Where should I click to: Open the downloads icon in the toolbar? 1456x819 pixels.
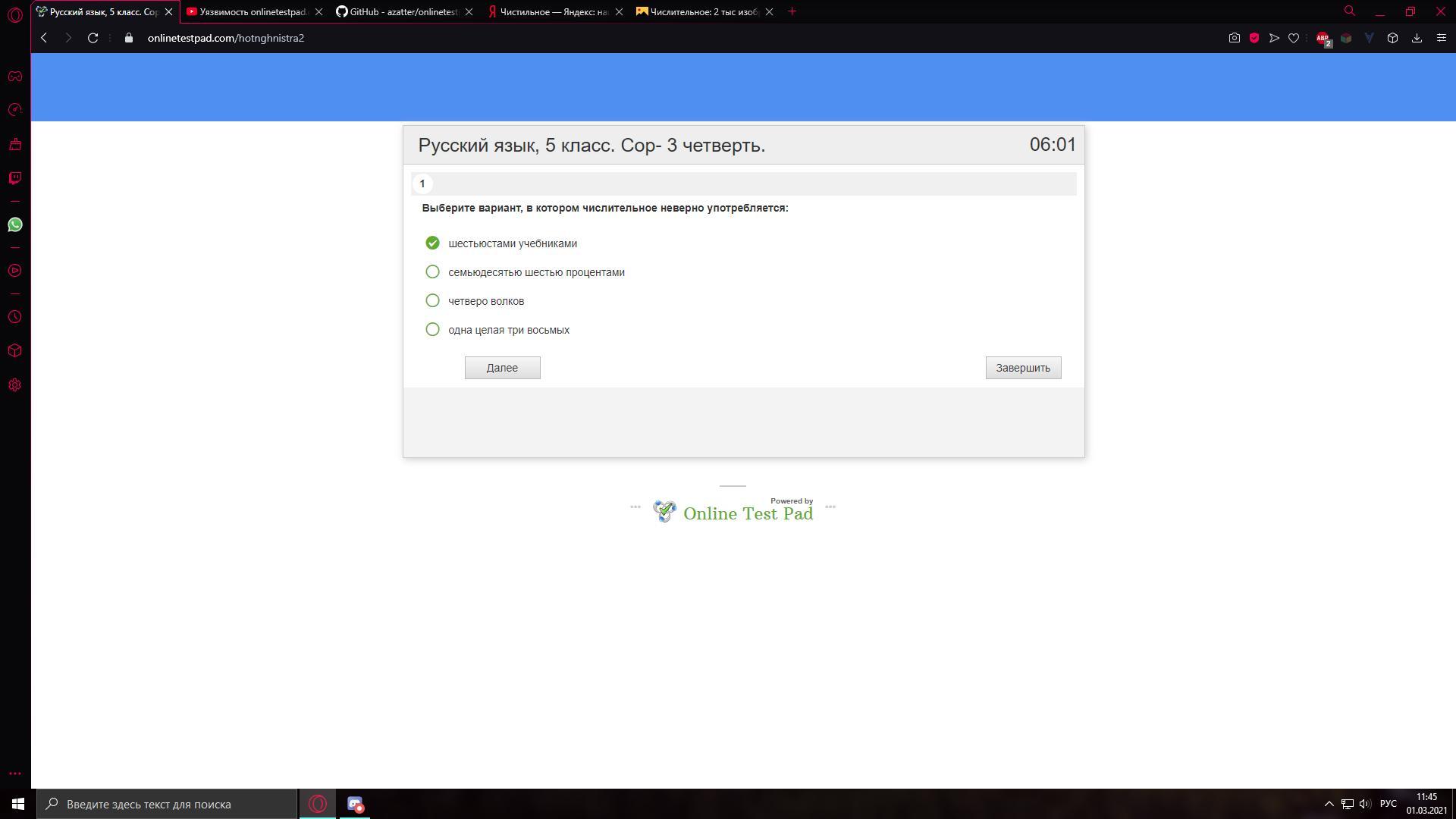coord(1417,38)
